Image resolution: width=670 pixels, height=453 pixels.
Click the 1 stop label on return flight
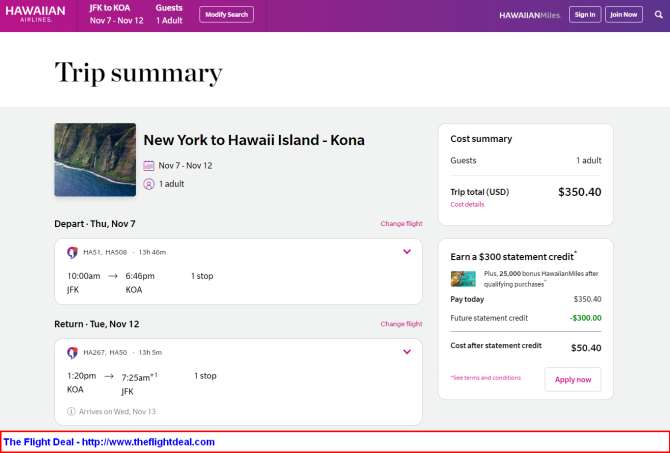(x=206, y=376)
